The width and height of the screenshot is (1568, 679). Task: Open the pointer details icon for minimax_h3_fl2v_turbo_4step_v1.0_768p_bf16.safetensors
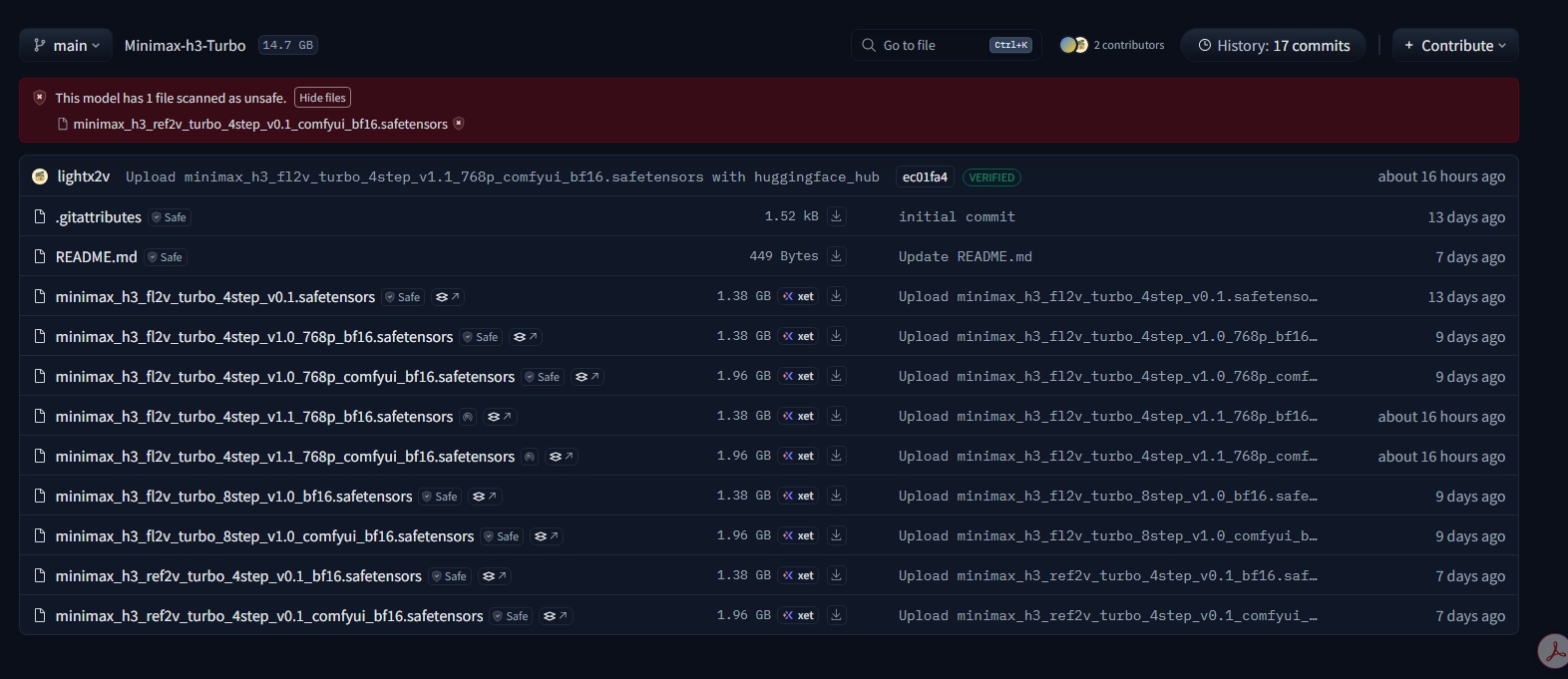click(525, 337)
